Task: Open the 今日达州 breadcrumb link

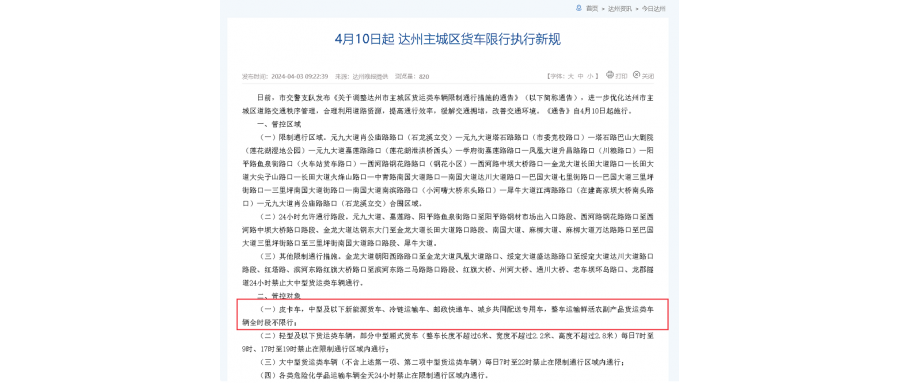Action: pyautogui.click(x=653, y=9)
